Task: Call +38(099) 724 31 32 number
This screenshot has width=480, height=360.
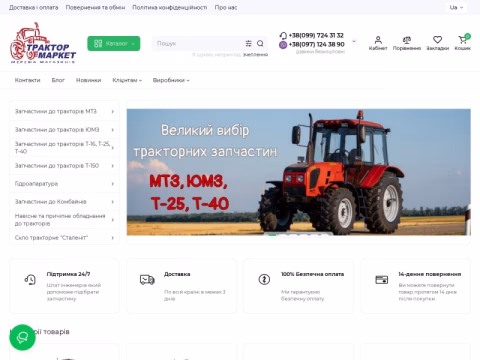Action: click(x=316, y=35)
